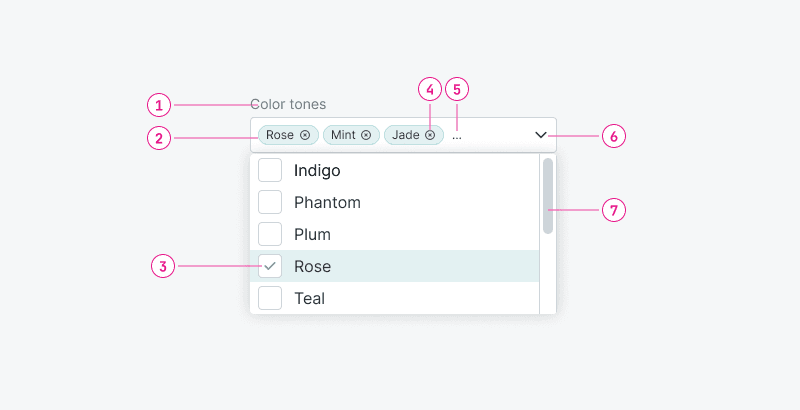Remove the Rose tag via its x icon

305,135
